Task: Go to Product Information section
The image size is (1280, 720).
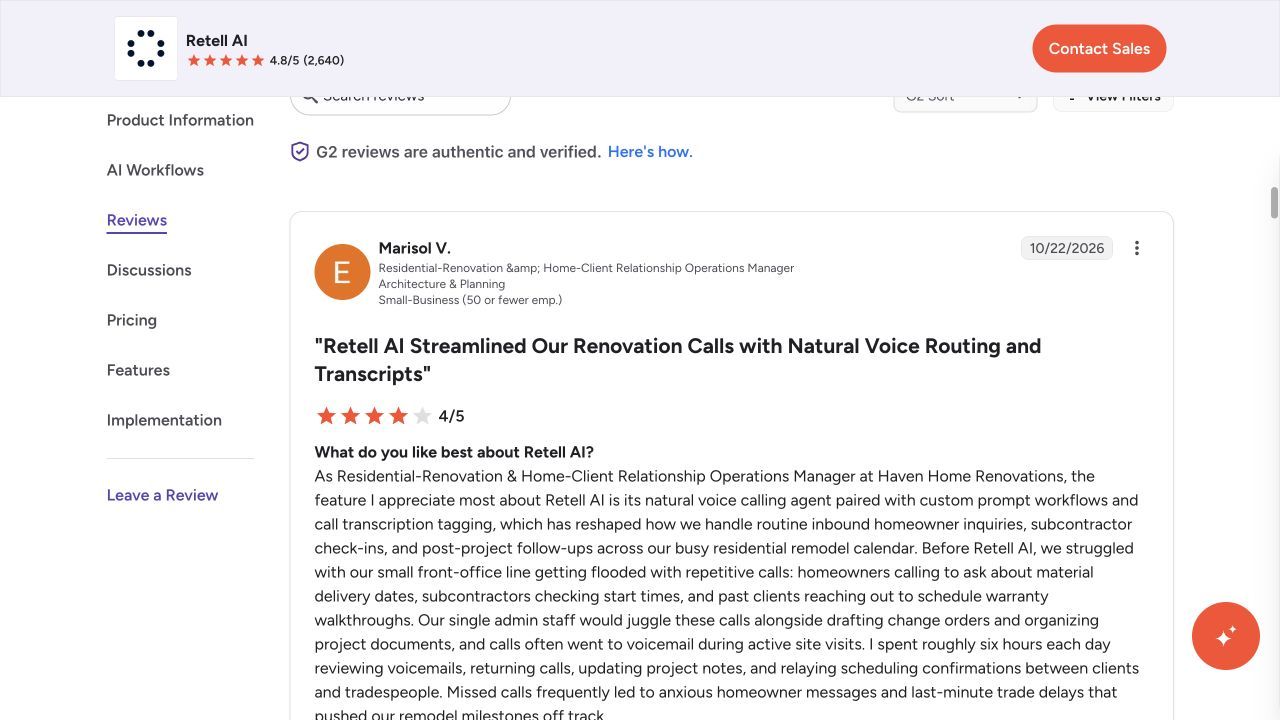Action: pyautogui.click(x=180, y=120)
